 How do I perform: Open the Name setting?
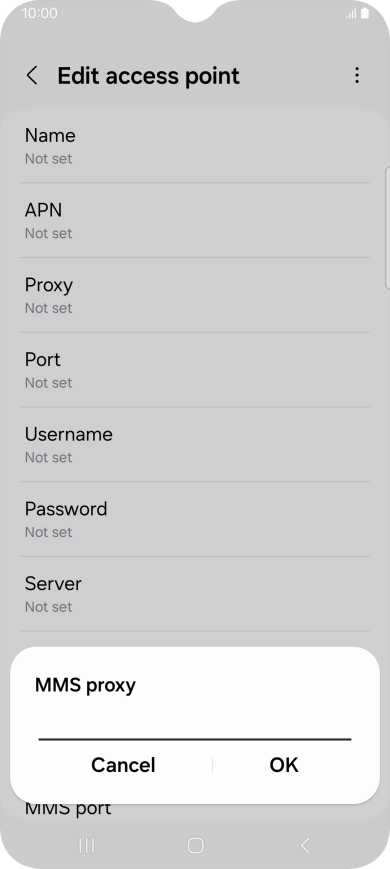click(195, 146)
